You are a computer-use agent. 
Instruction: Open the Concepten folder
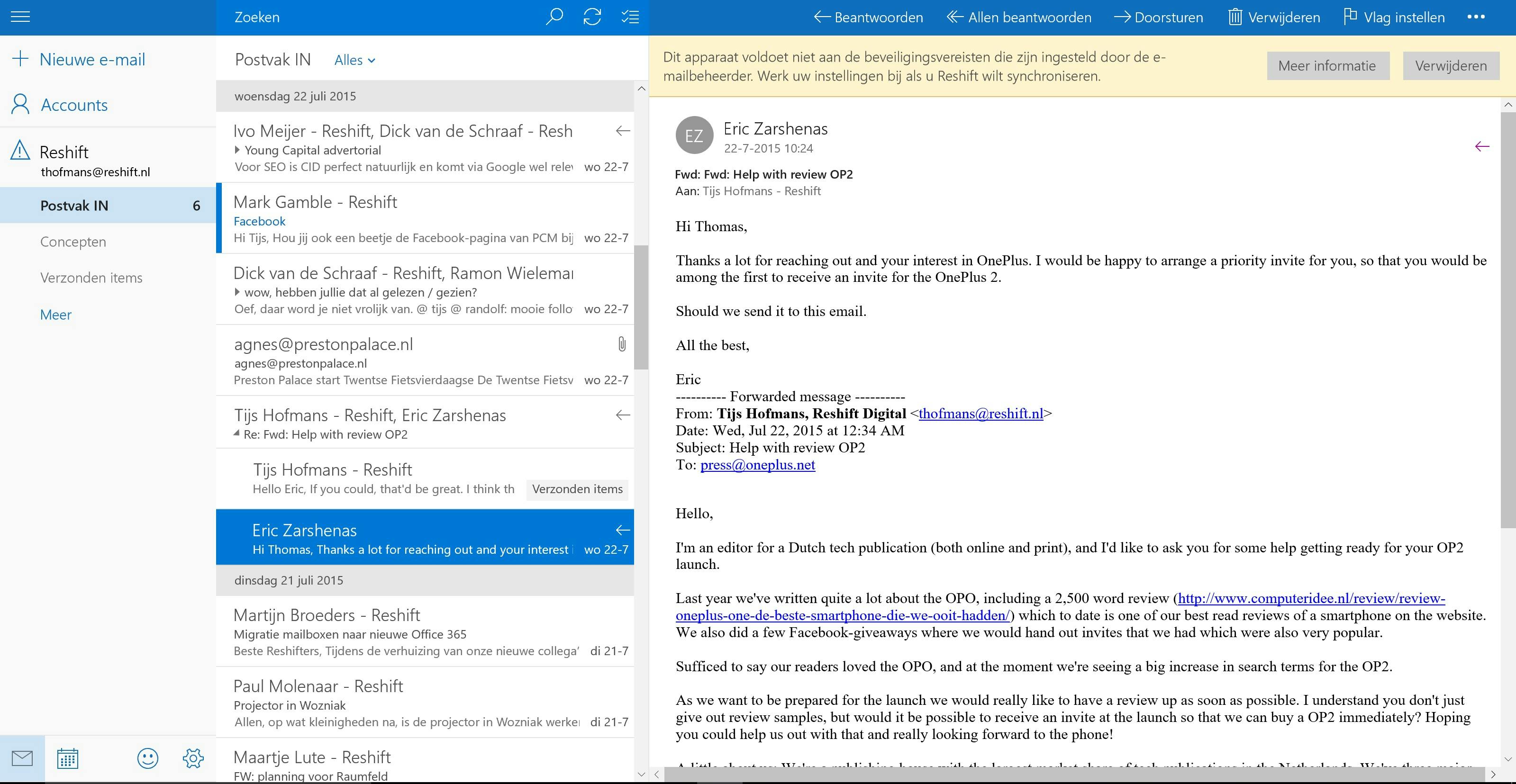pyautogui.click(x=73, y=242)
